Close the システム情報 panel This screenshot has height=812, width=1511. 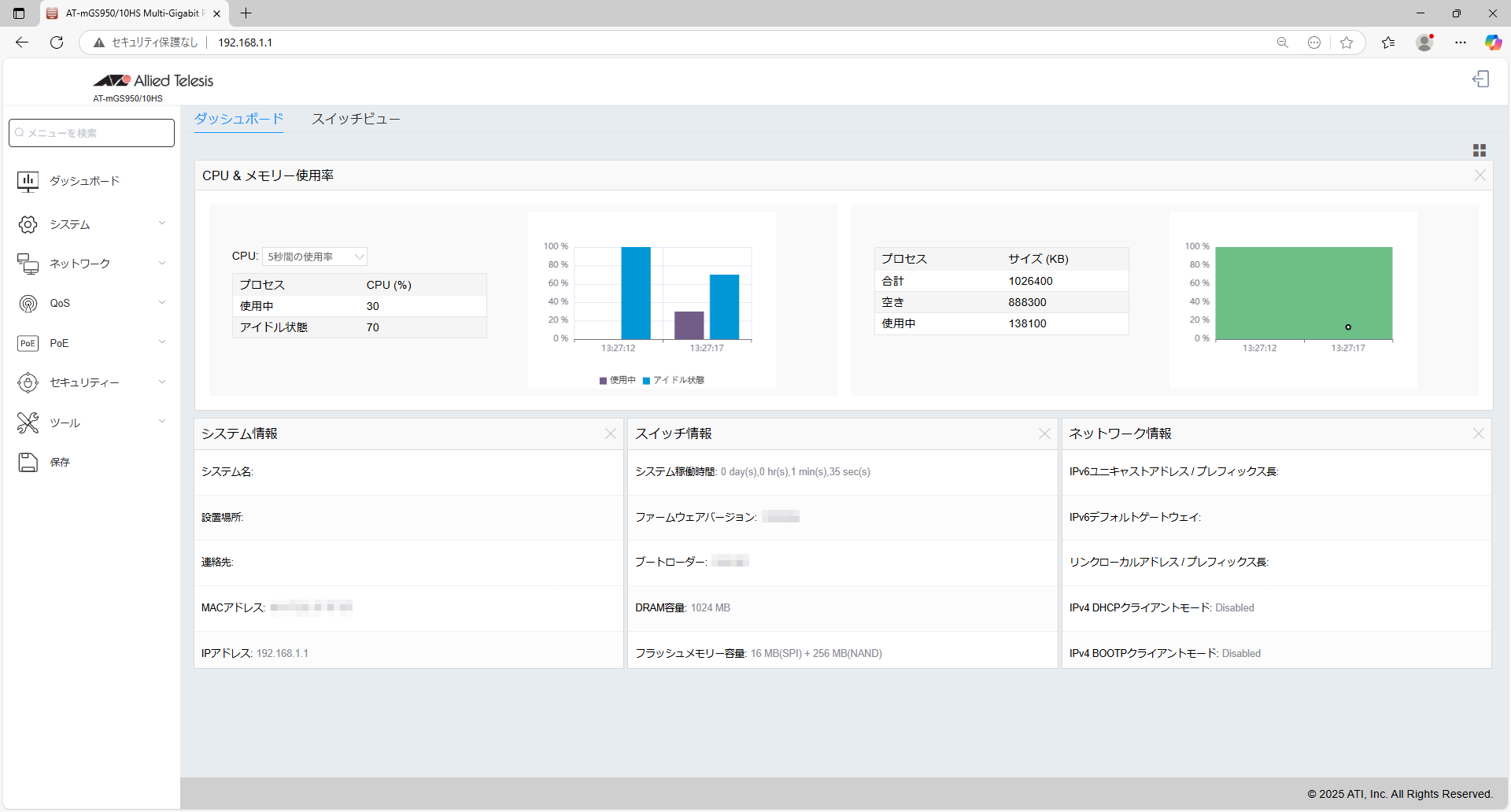(611, 434)
